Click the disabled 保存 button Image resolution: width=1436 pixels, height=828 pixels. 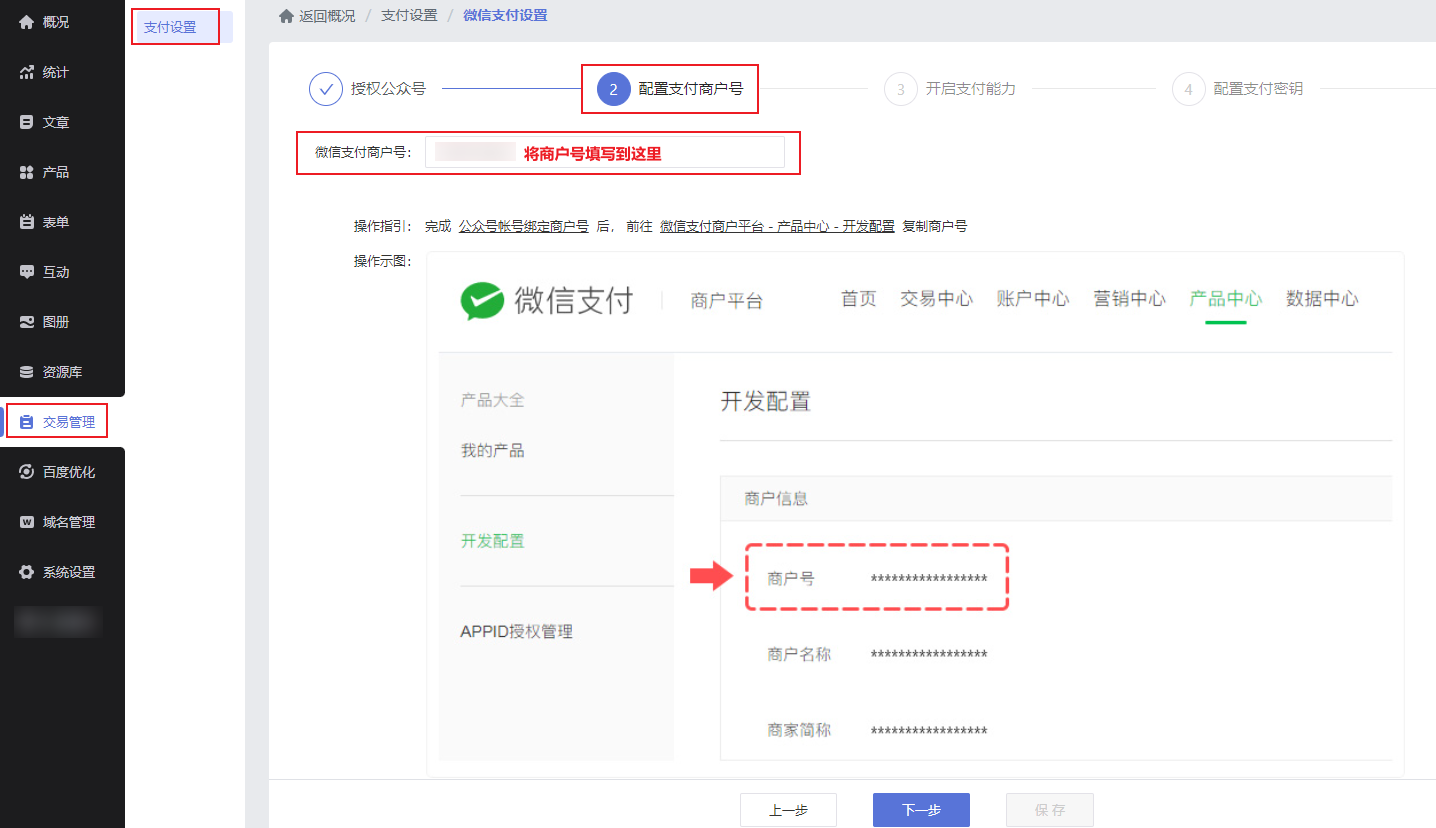pyautogui.click(x=1050, y=810)
